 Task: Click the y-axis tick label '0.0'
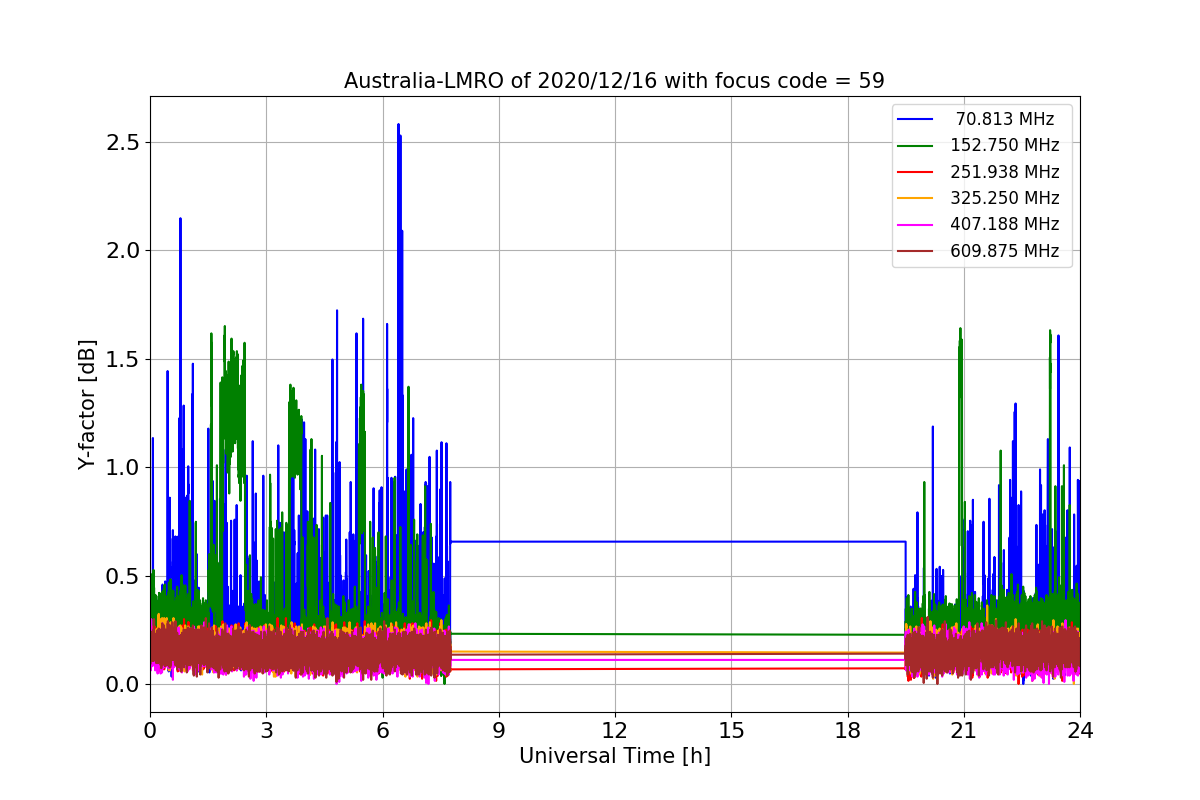coord(121,685)
